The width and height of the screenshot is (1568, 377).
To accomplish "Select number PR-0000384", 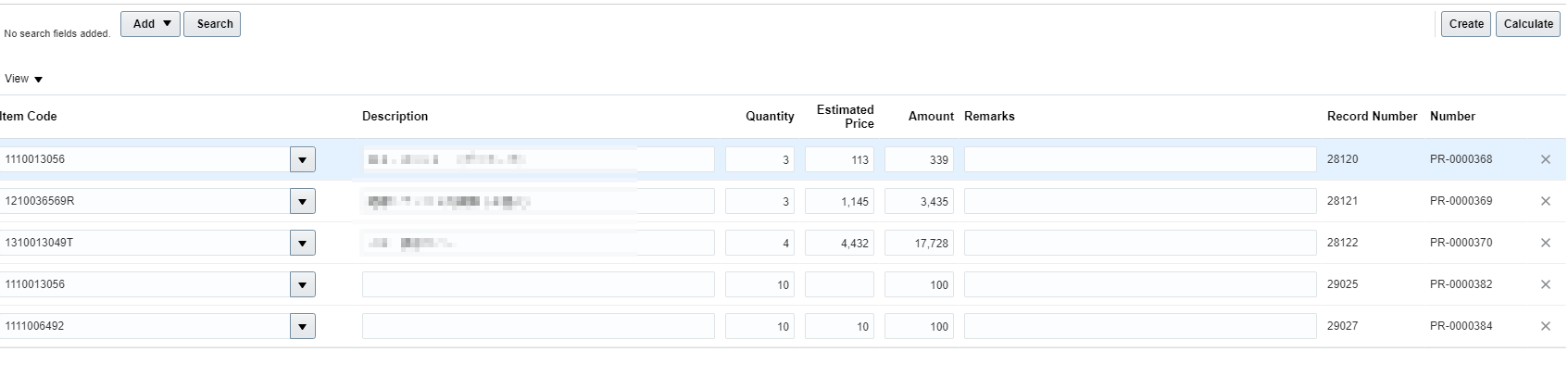I will tap(1461, 326).
